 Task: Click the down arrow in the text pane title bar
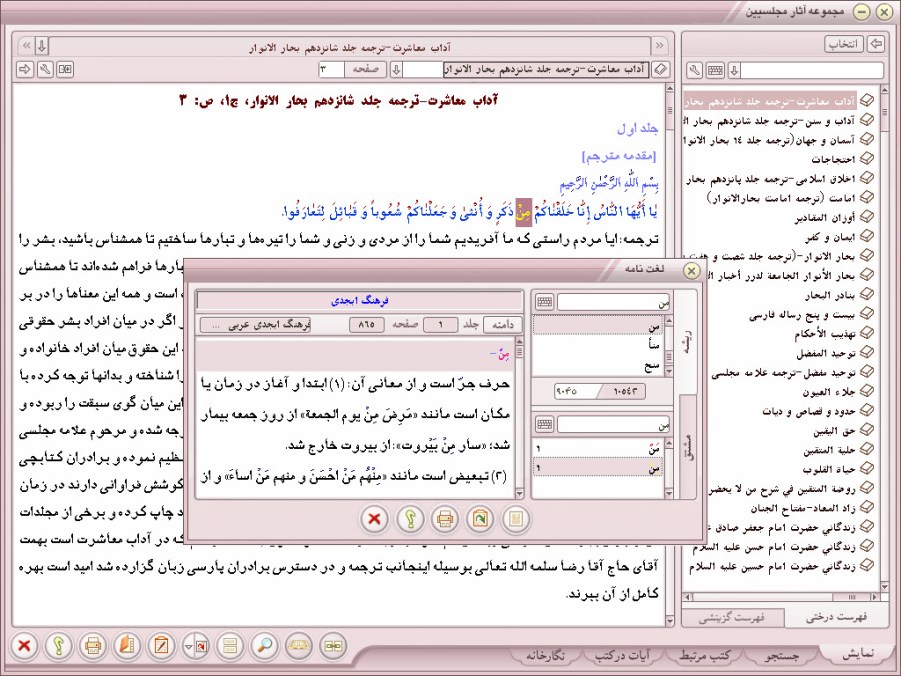click(x=41, y=45)
